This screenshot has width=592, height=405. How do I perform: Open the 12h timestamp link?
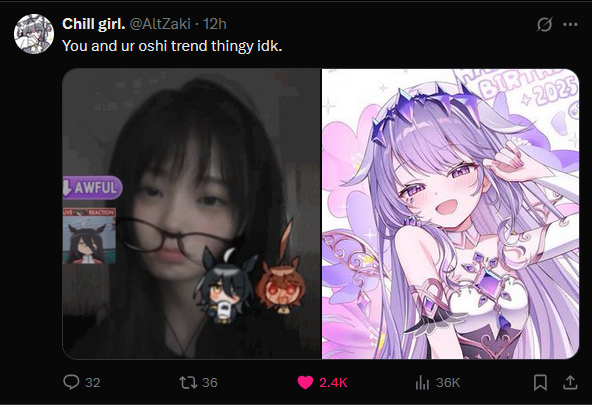[x=215, y=24]
